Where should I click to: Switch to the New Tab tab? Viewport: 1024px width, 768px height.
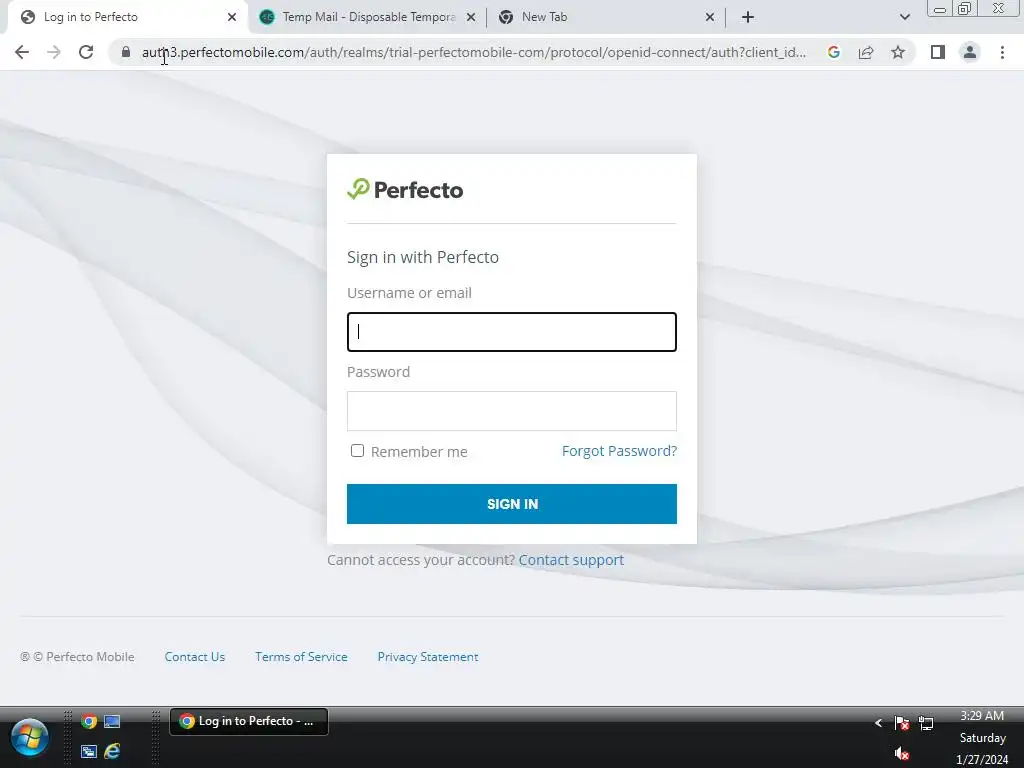pos(606,17)
